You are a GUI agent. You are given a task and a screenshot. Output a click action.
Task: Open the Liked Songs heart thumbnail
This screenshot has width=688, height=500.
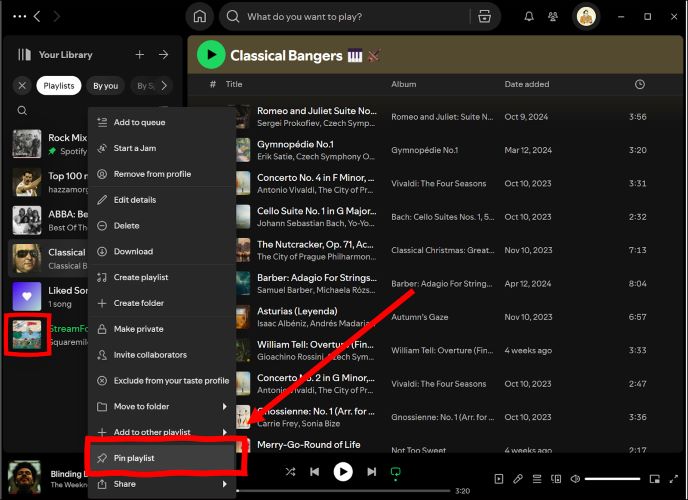point(27,296)
